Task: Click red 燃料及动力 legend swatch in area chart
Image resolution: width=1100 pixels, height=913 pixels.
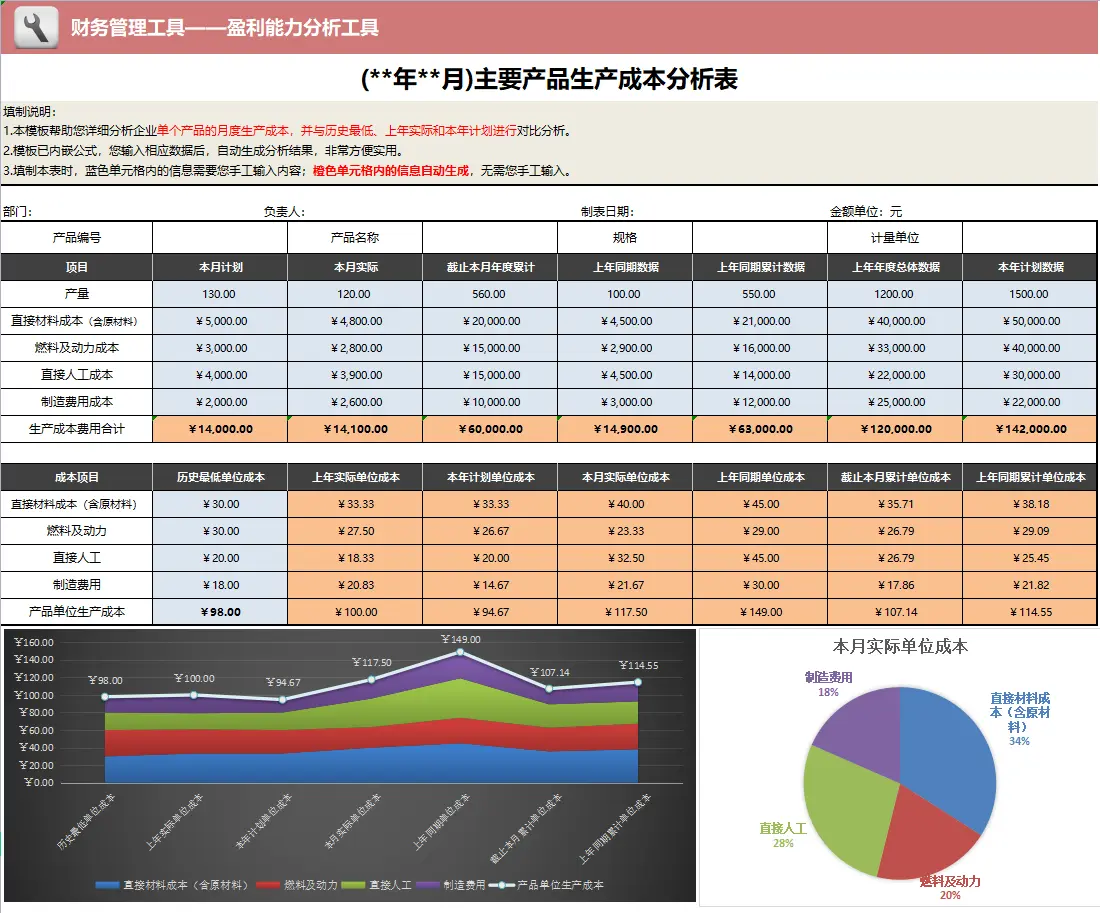Action: pyautogui.click(x=268, y=885)
